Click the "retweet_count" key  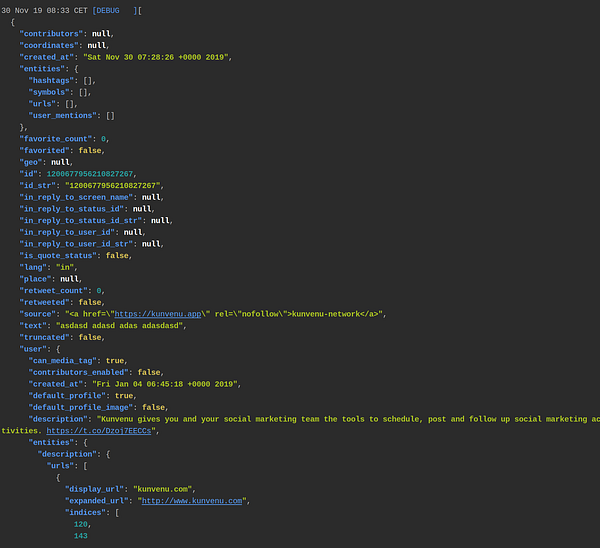pyautogui.click(x=54, y=291)
